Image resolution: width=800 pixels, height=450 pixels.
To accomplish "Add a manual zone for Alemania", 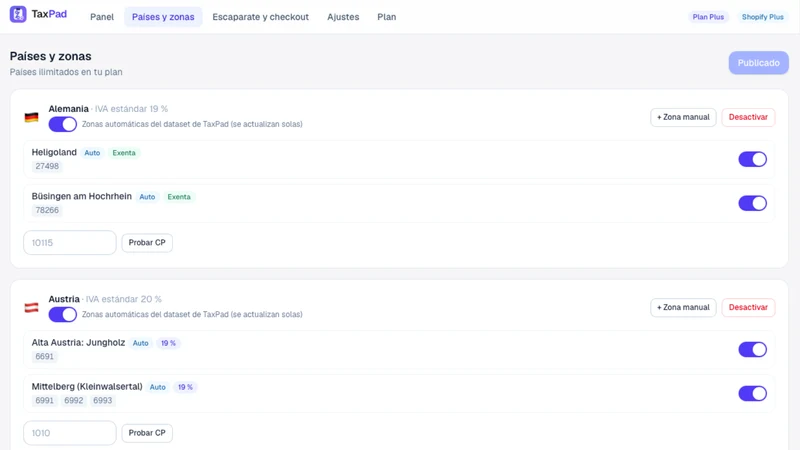I will pos(683,117).
